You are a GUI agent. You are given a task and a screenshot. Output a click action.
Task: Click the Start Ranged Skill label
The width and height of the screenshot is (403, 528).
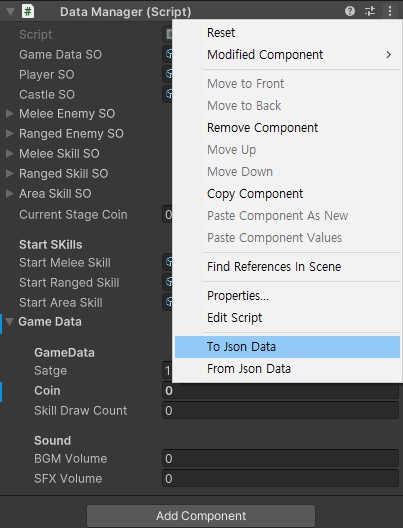pos(69,283)
